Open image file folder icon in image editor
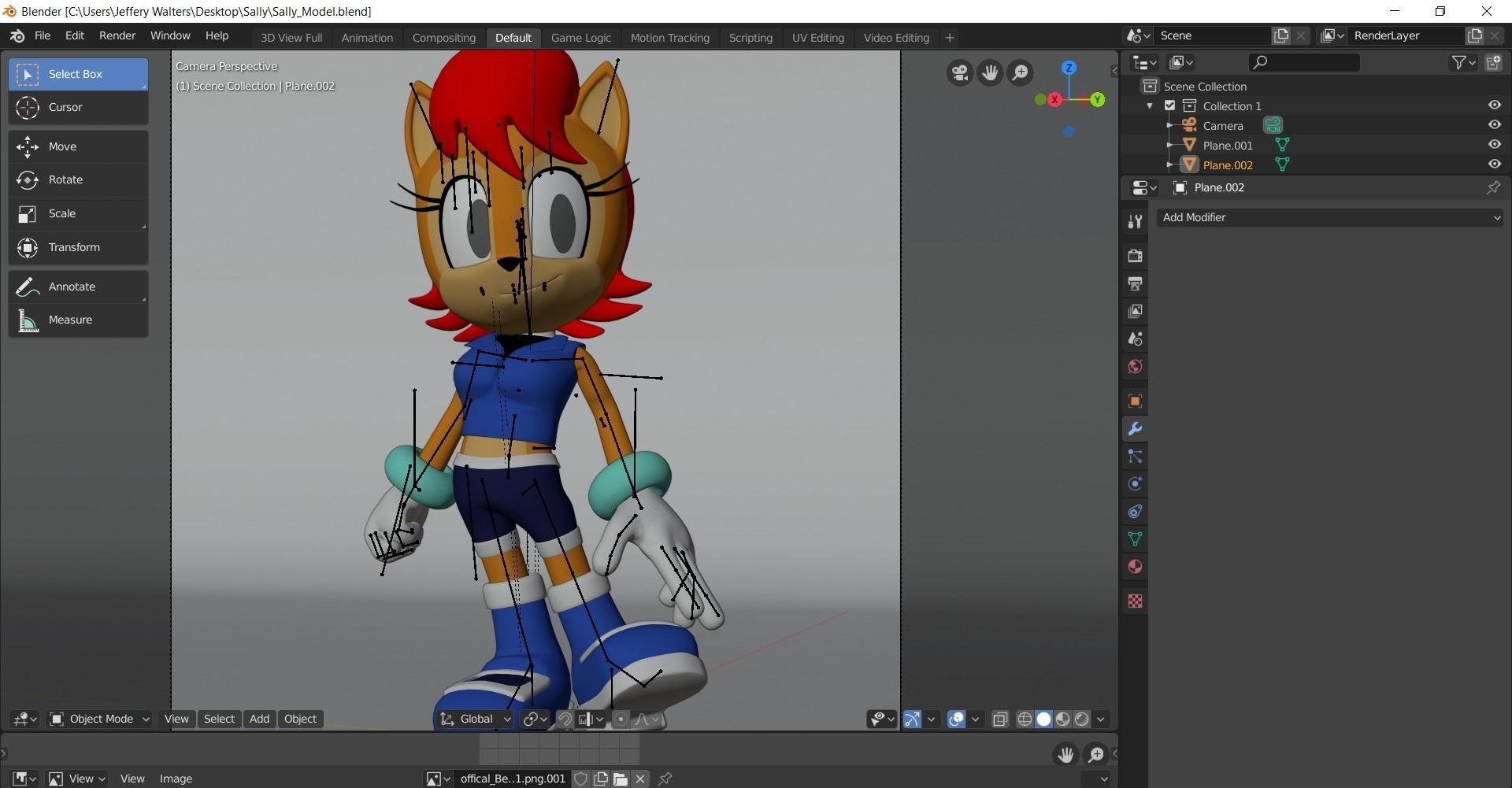This screenshot has height=788, width=1512. 621,779
